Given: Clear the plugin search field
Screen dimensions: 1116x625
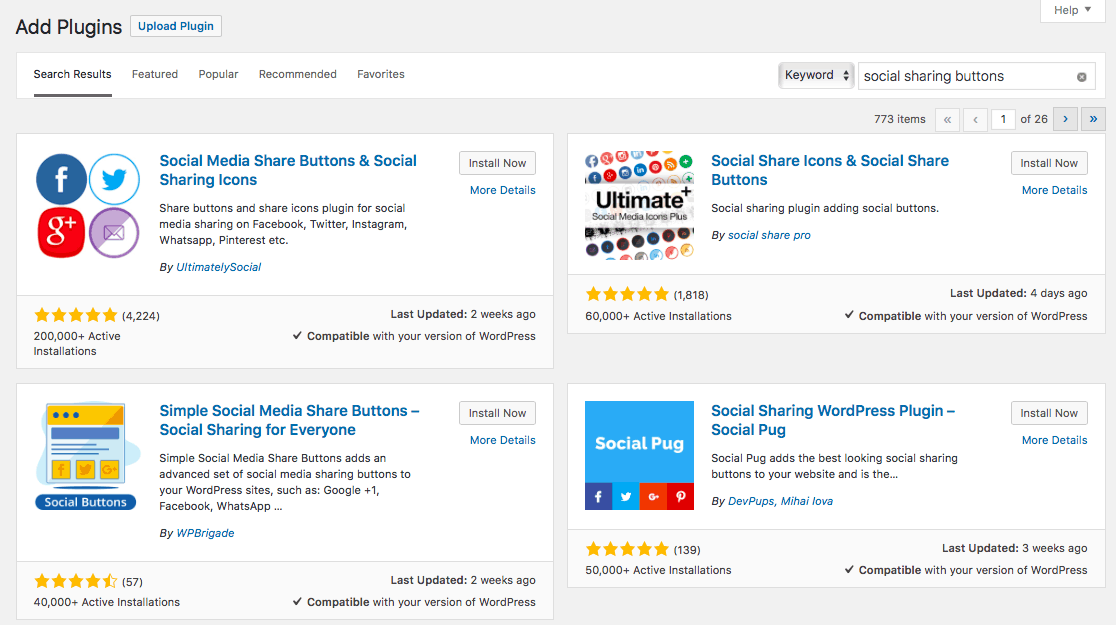Looking at the screenshot, I should click(1081, 77).
